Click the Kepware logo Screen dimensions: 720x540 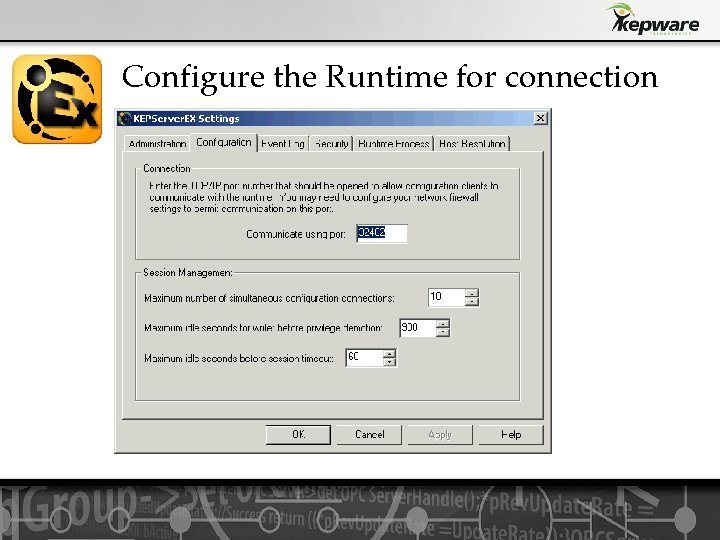(652, 19)
